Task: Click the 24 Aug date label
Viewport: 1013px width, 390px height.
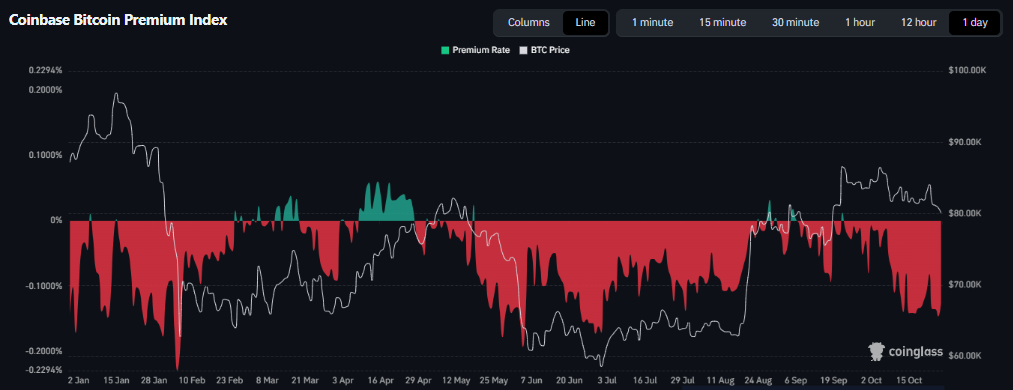Action: pos(759,381)
